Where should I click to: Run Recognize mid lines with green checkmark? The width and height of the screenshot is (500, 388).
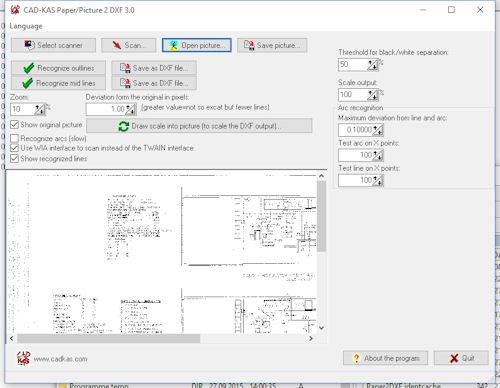point(58,83)
